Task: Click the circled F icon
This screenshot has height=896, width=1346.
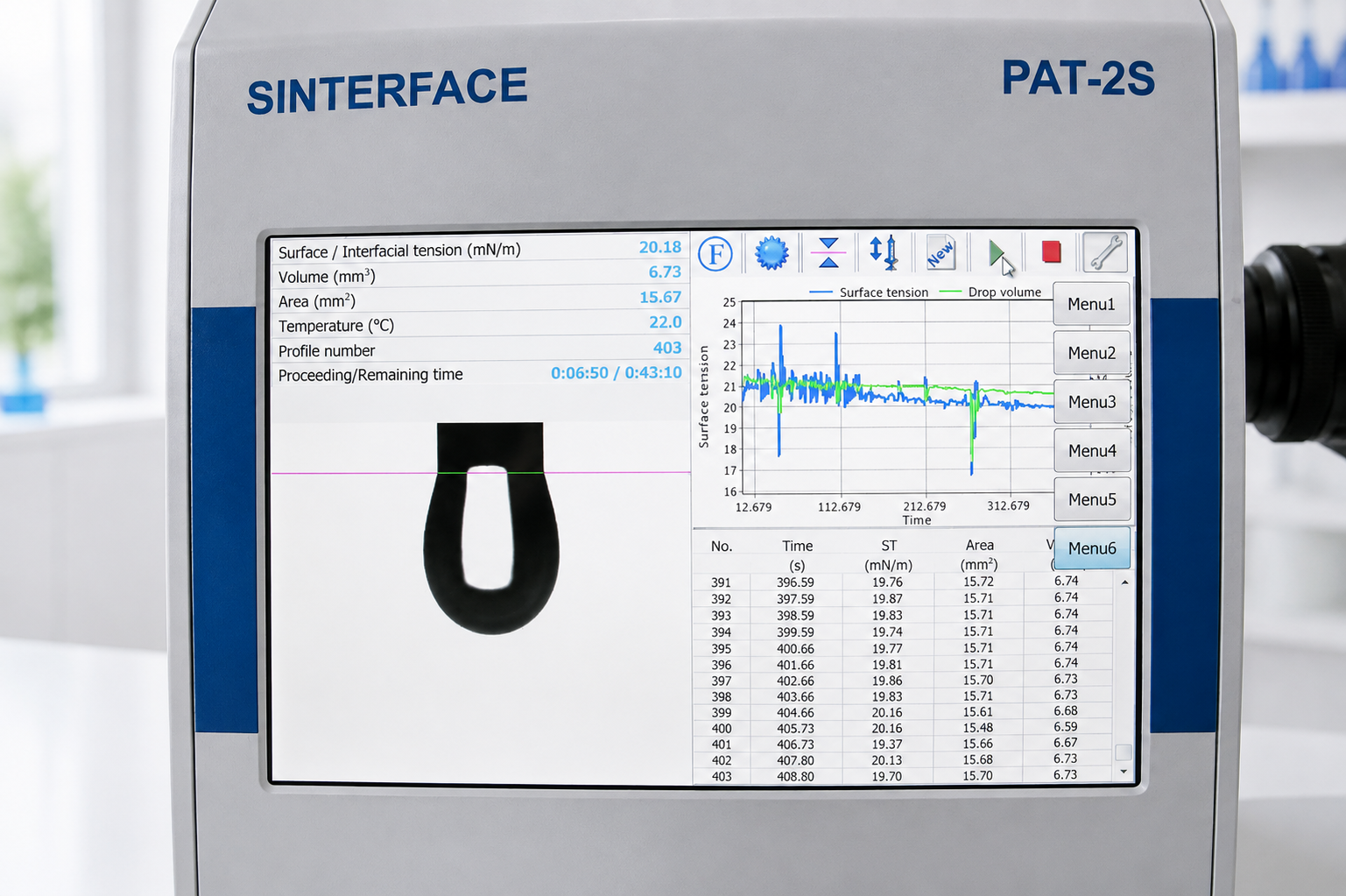Action: click(x=715, y=254)
